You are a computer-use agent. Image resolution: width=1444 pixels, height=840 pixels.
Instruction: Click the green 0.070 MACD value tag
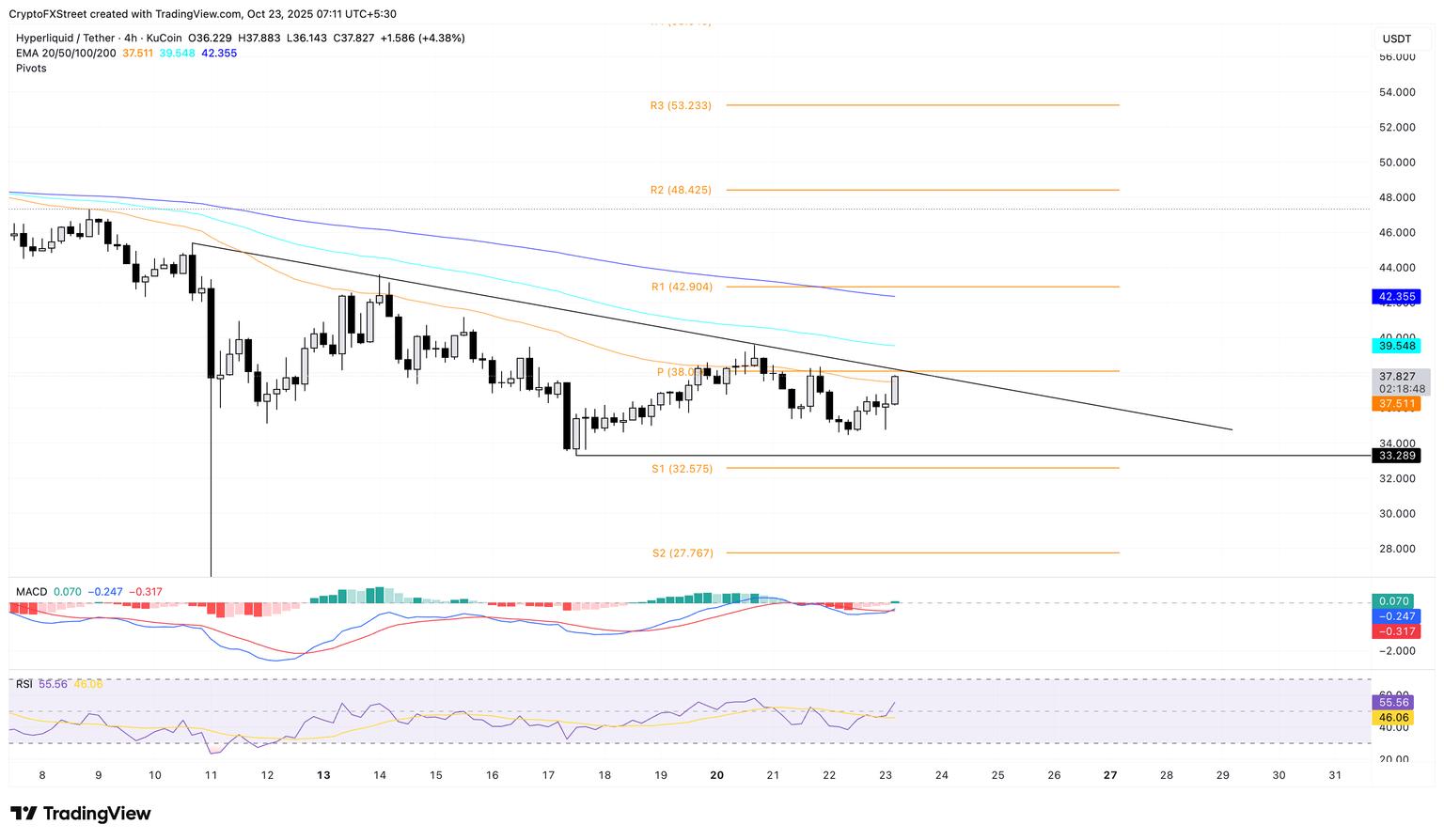pyautogui.click(x=1396, y=600)
